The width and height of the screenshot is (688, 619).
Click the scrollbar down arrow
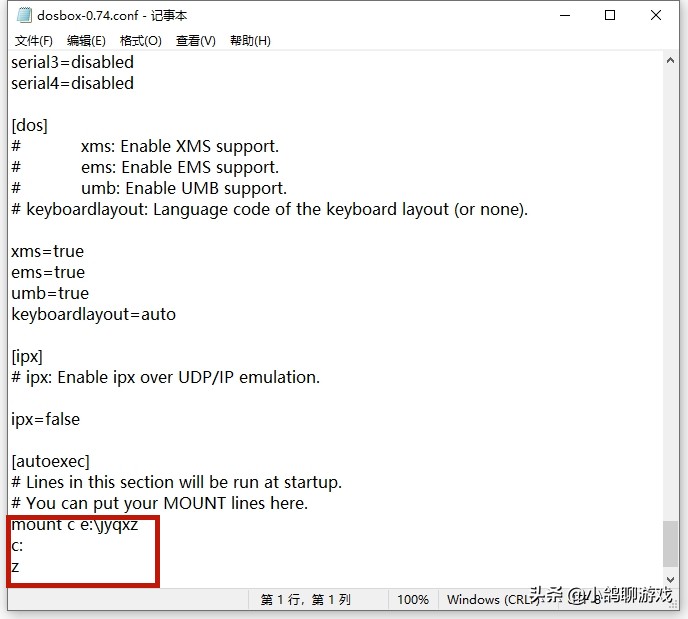tap(670, 580)
